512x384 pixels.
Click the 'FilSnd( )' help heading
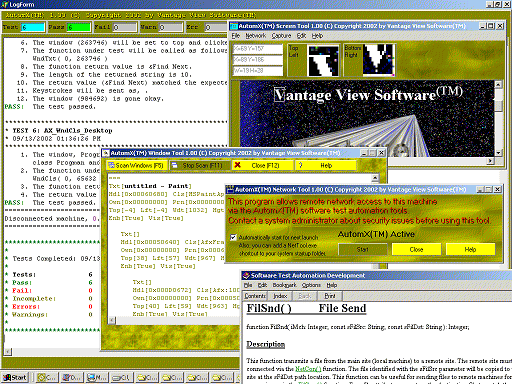click(269, 308)
